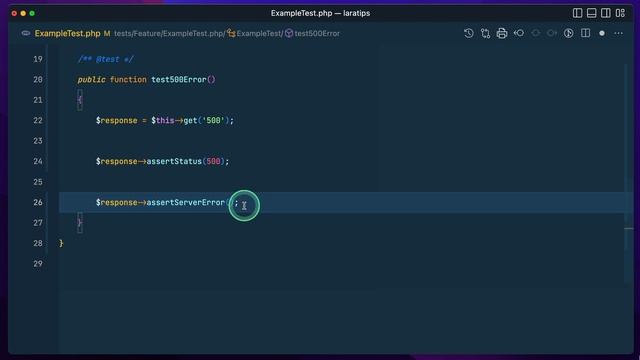Click the $response variable on line 22
This screenshot has width=640, height=360.
tap(116, 120)
